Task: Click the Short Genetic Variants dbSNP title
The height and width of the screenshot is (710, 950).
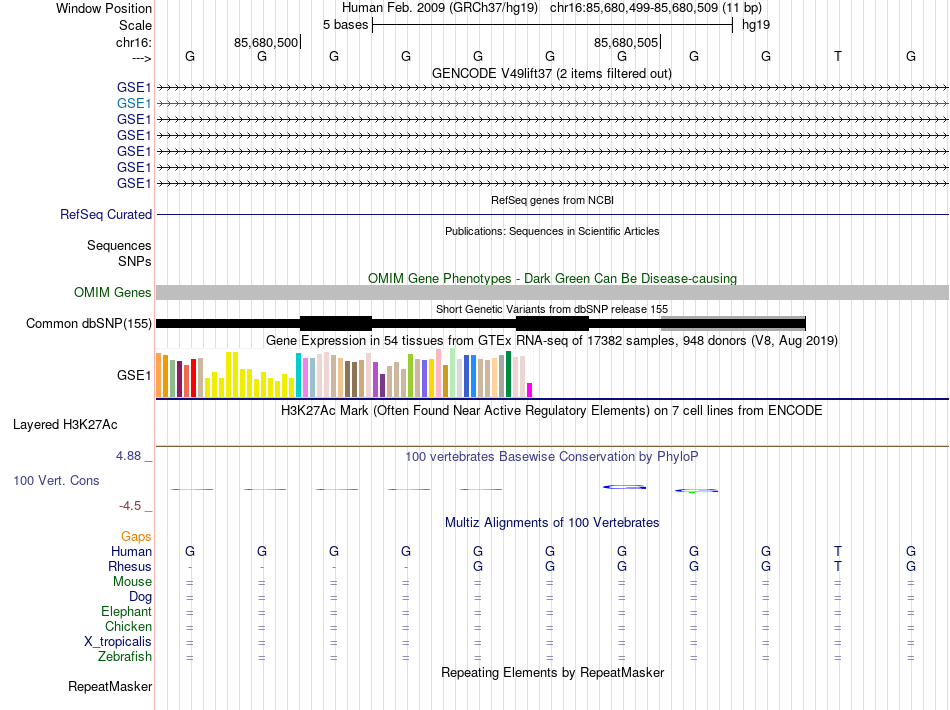Action: tap(552, 309)
